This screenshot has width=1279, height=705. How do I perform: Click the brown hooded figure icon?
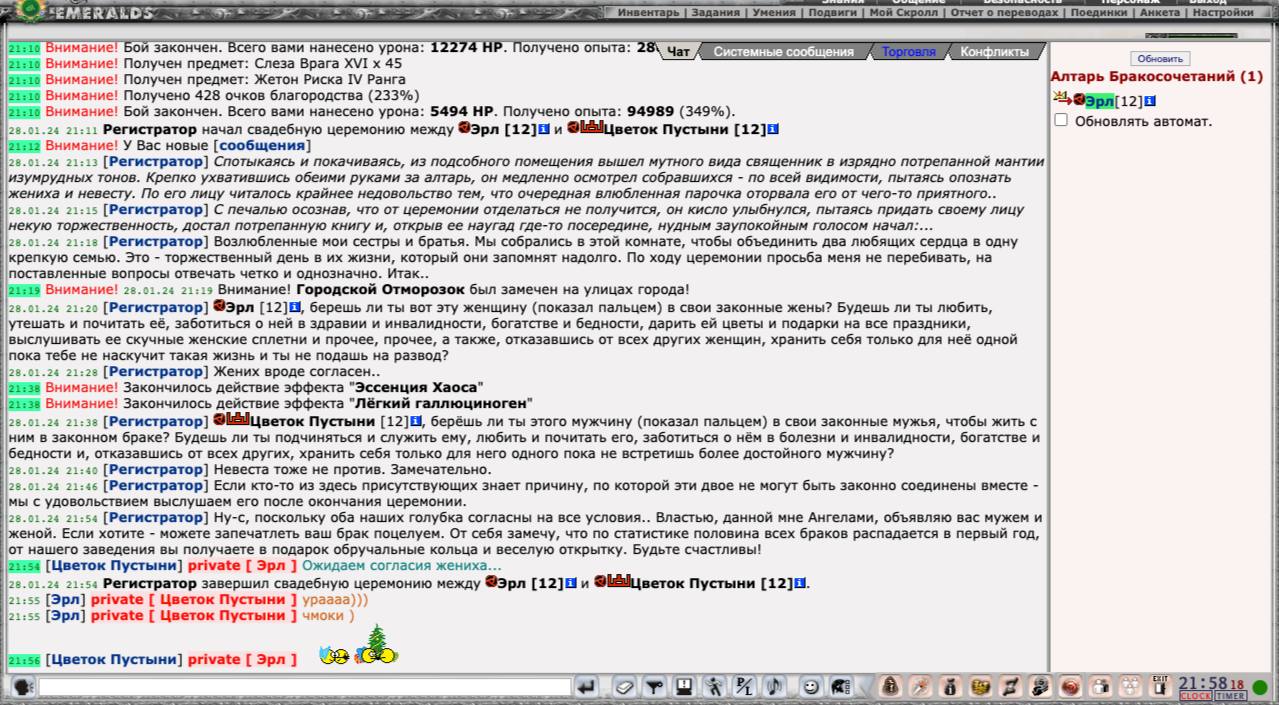pyautogui.click(x=891, y=687)
